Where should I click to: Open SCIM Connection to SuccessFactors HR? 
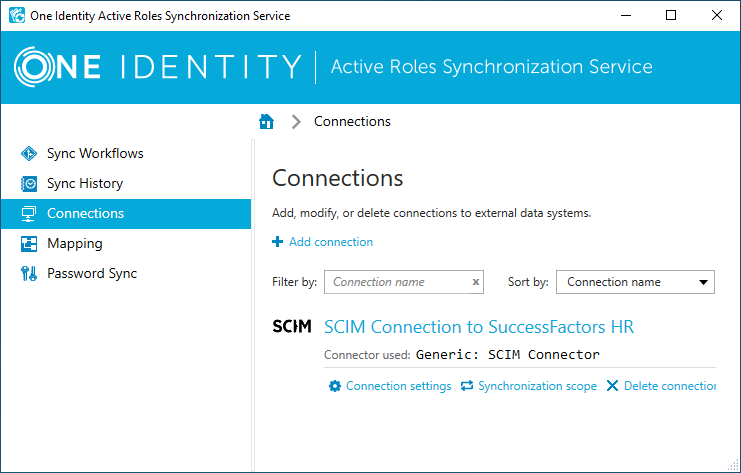click(x=479, y=327)
